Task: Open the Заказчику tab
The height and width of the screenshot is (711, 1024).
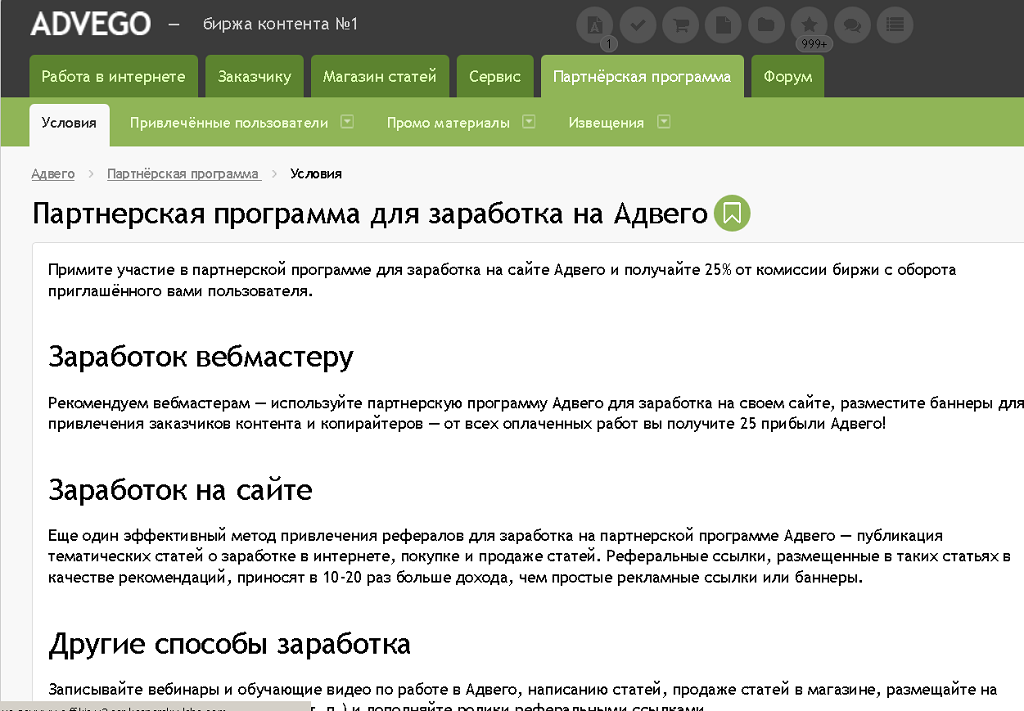Action: click(x=255, y=76)
